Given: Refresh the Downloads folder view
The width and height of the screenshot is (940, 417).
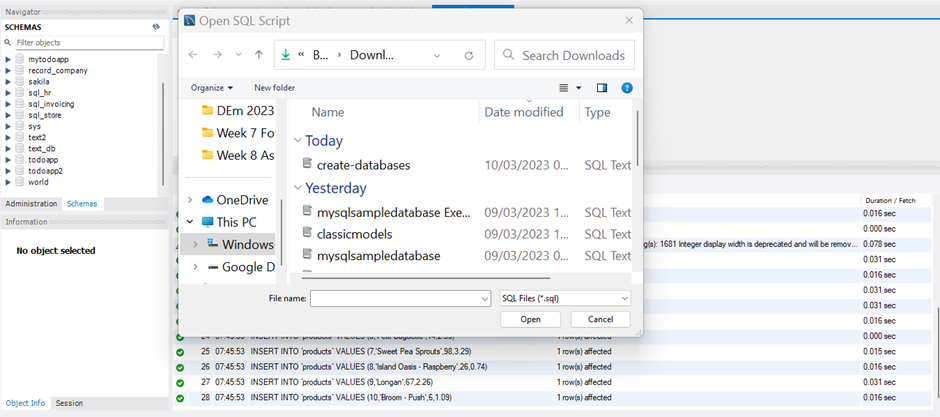Looking at the screenshot, I should tap(469, 55).
